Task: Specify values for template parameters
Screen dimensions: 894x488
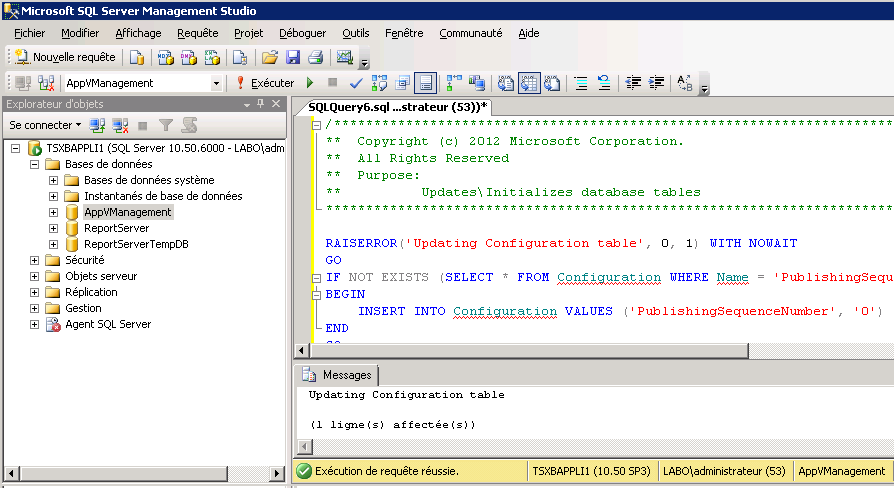Action: pos(684,83)
